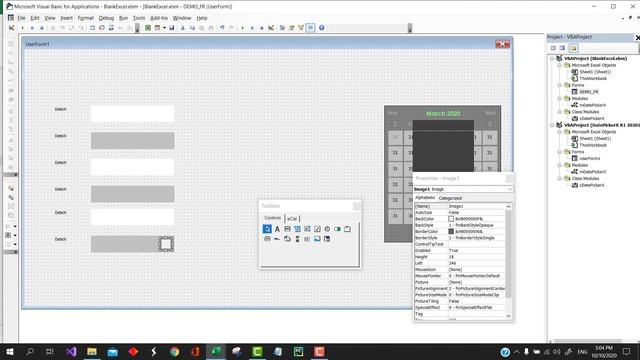Toggle the Toolbox toolbar button
The height and width of the screenshot is (360, 640).
[311, 28]
